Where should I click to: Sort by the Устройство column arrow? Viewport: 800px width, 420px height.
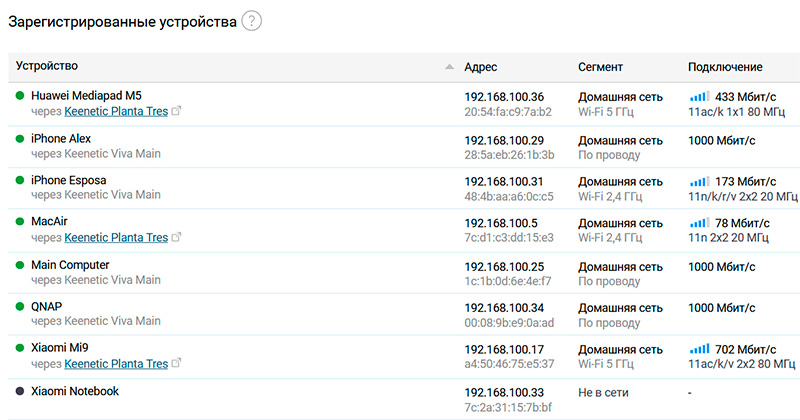click(449, 67)
